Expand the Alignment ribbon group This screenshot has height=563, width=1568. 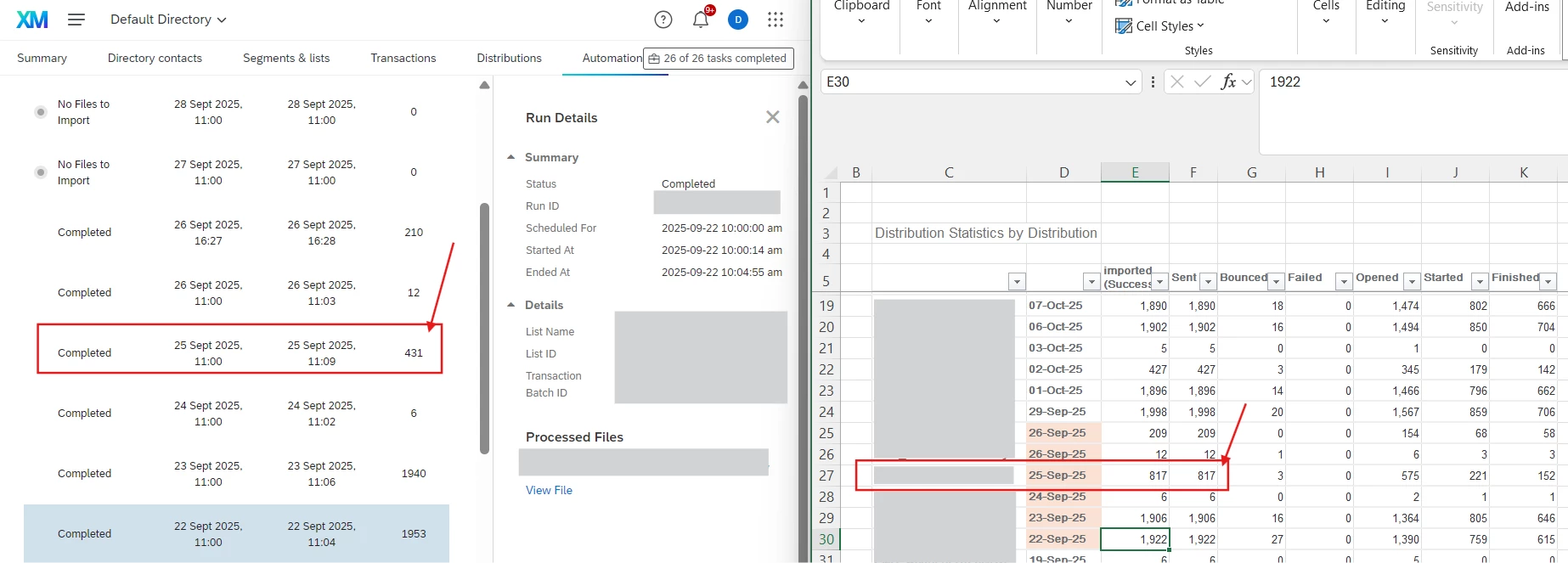pos(997,21)
